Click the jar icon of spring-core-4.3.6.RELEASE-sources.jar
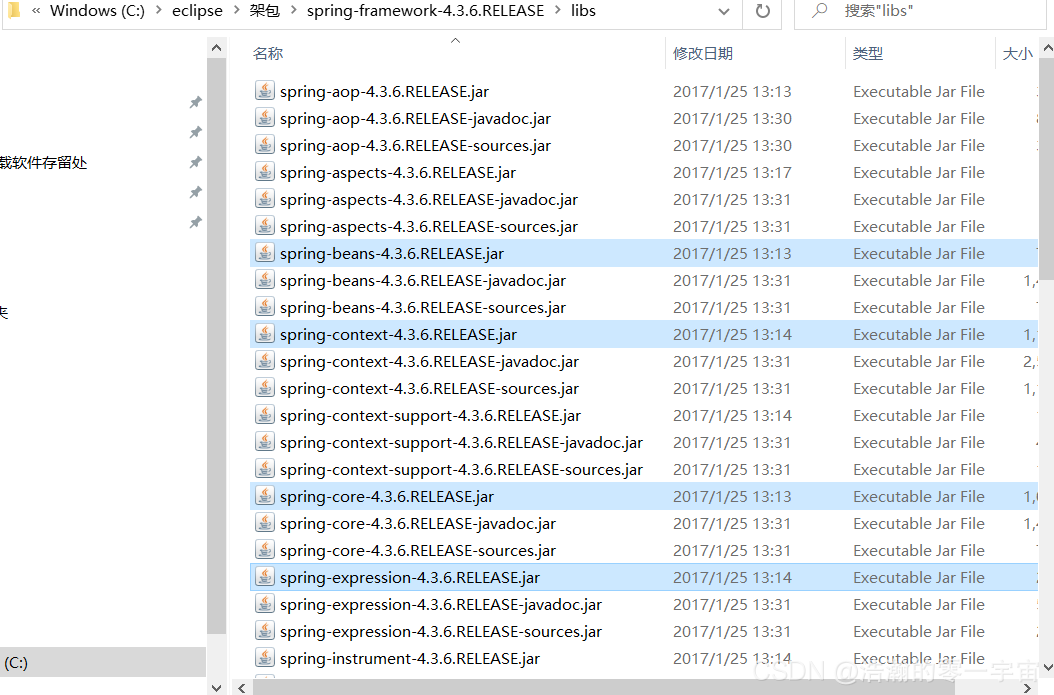This screenshot has height=695, width=1054. [265, 550]
